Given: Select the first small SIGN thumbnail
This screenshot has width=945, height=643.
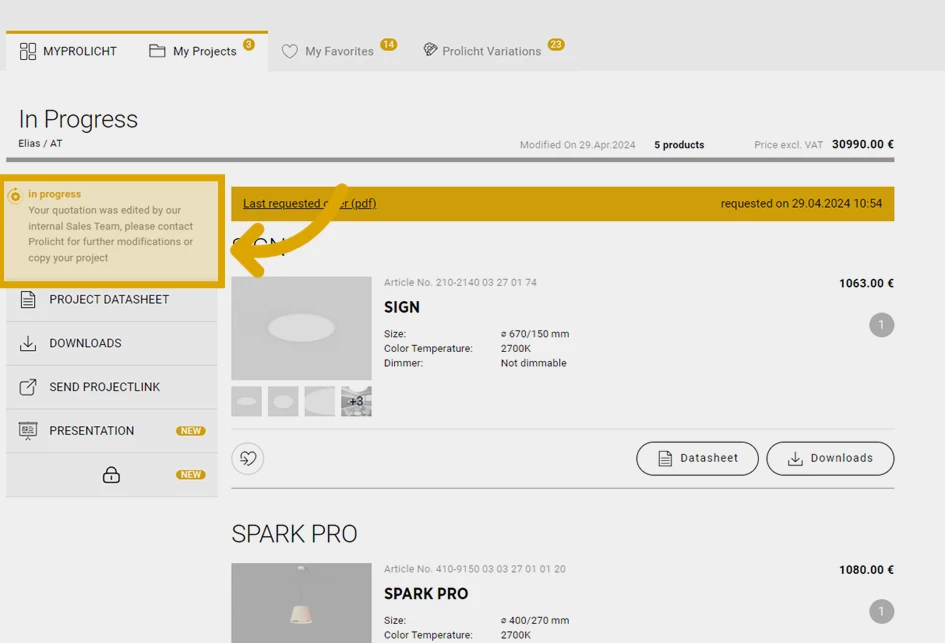Looking at the screenshot, I should (x=246, y=401).
